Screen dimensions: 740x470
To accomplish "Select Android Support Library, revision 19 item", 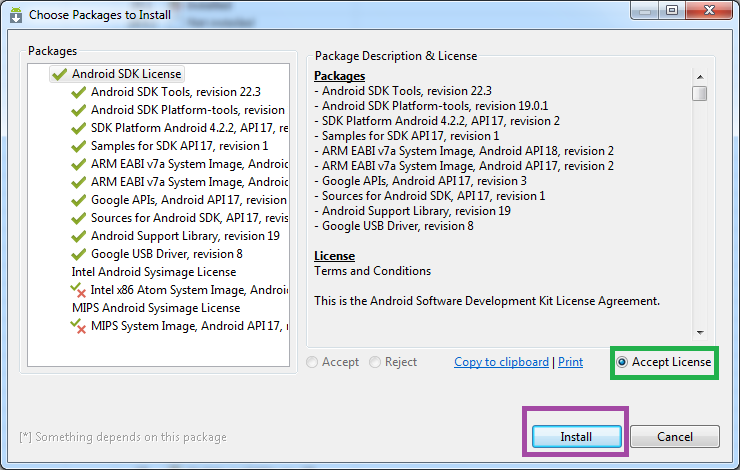I will pos(185,236).
